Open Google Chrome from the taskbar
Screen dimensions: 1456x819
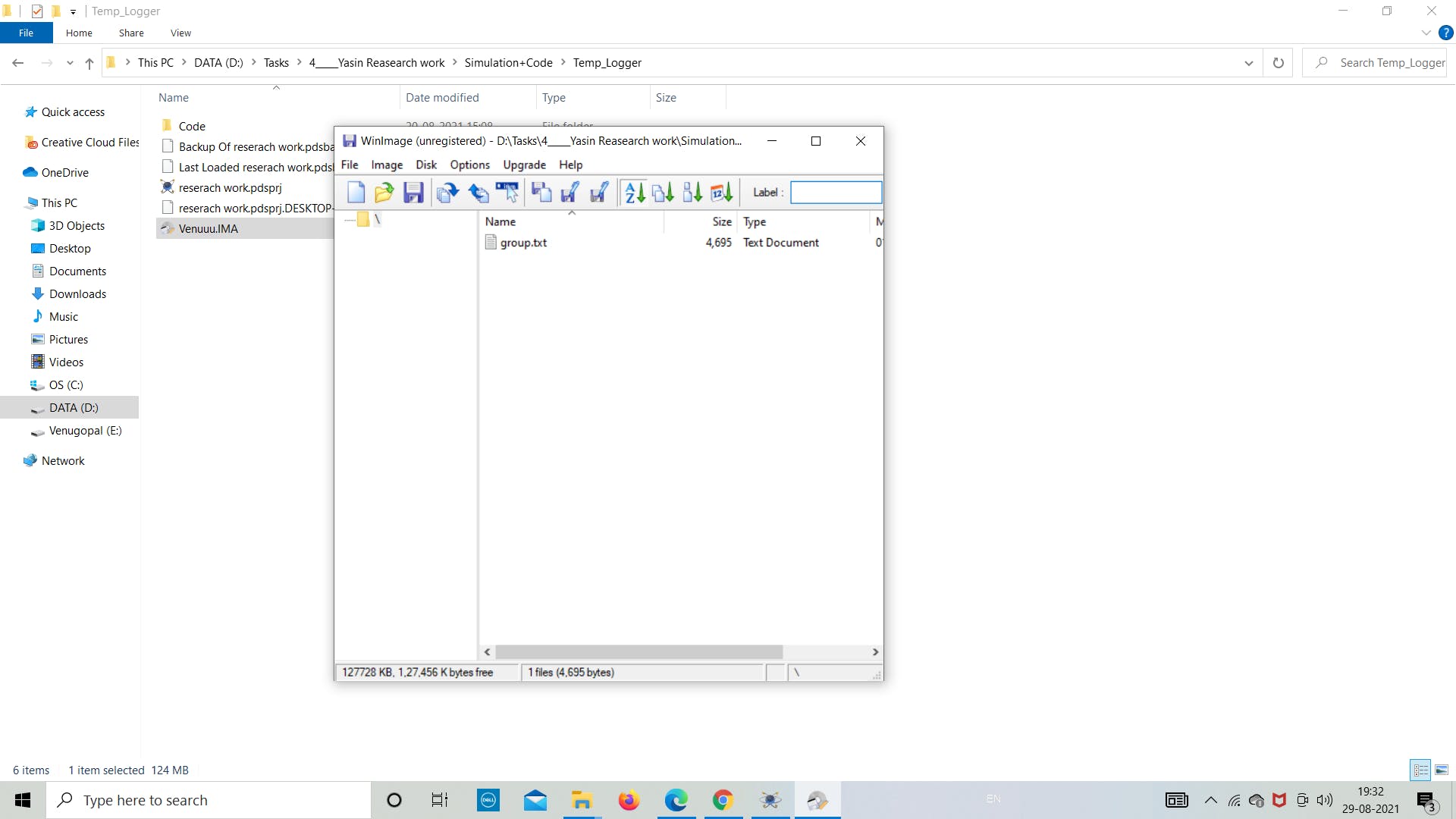(723, 800)
